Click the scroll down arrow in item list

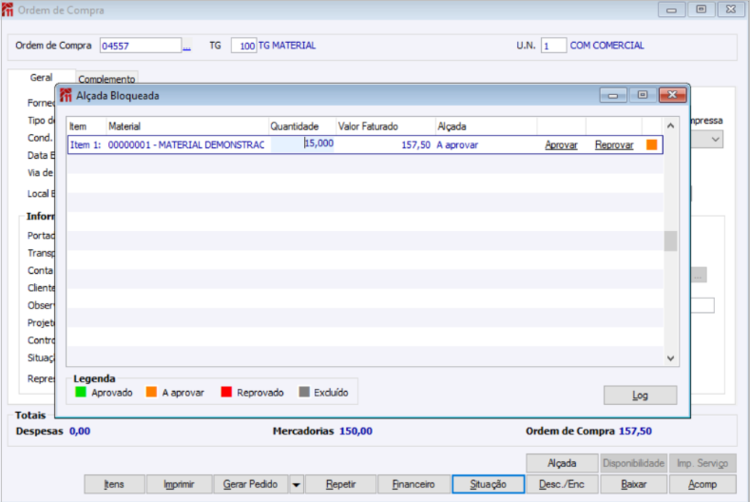(671, 358)
